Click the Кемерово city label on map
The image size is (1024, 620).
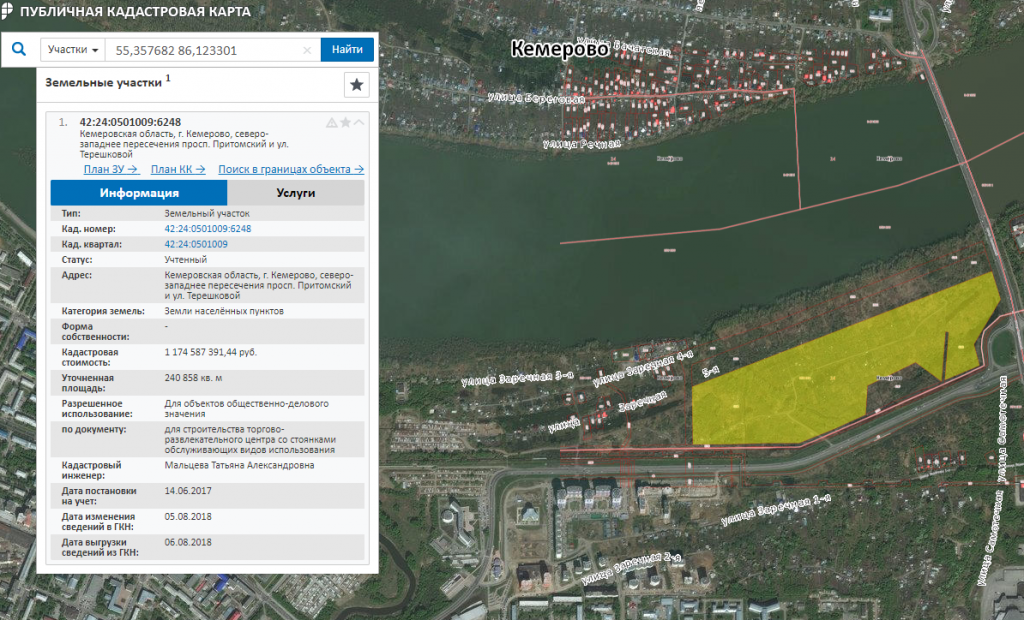click(558, 48)
